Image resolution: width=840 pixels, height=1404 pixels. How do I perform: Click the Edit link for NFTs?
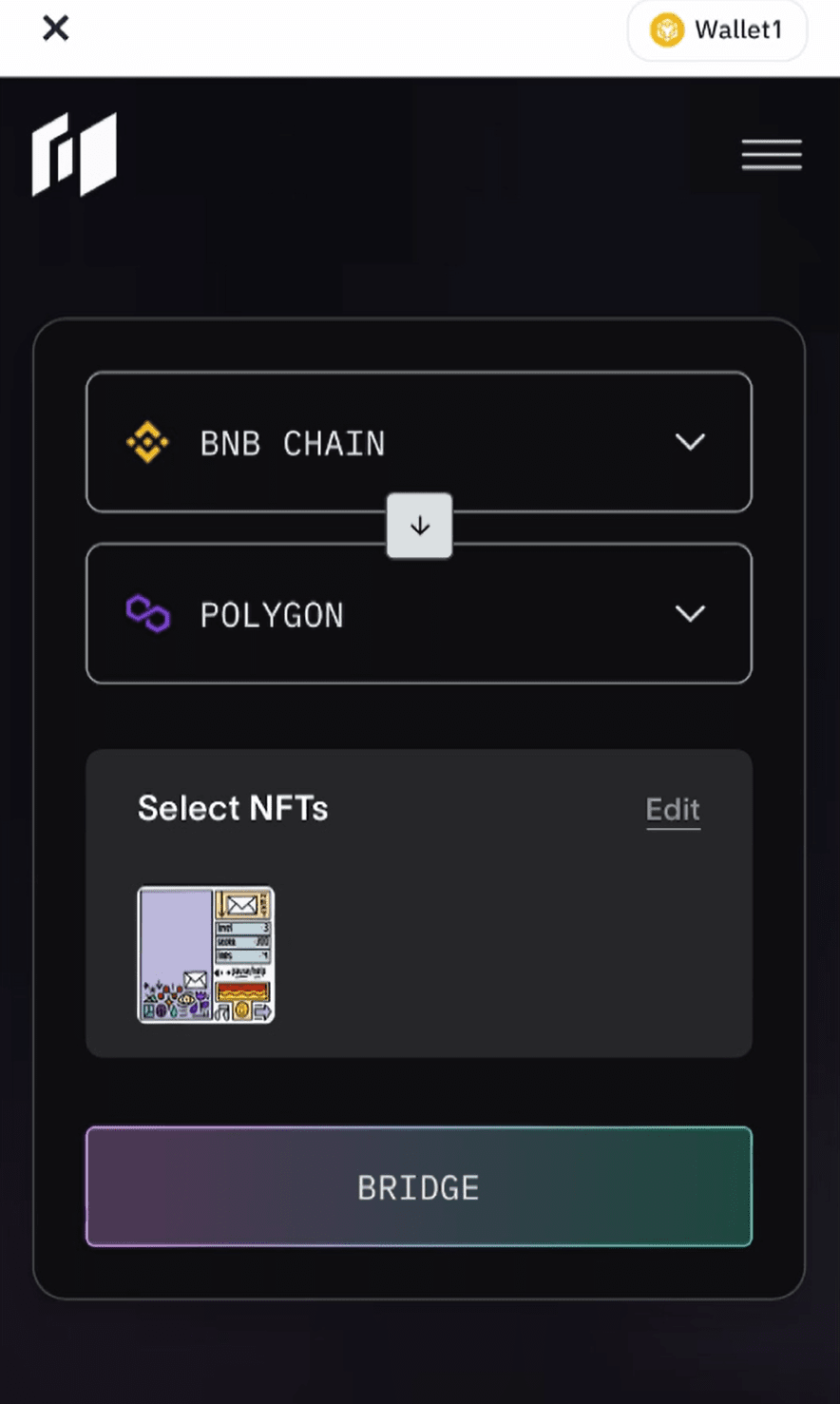[x=673, y=810]
